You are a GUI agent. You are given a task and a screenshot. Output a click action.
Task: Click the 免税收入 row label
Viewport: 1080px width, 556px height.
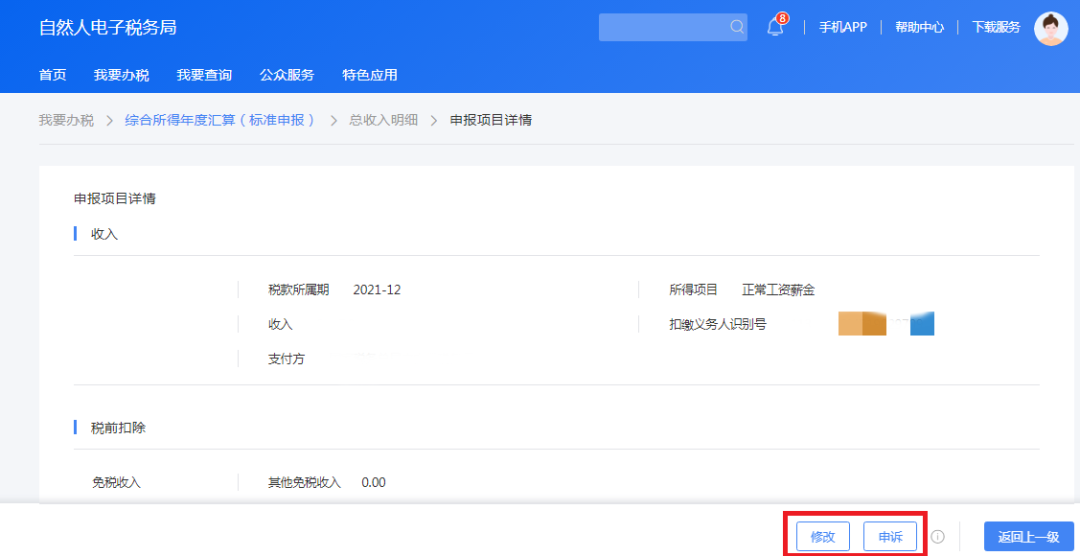coord(116,482)
